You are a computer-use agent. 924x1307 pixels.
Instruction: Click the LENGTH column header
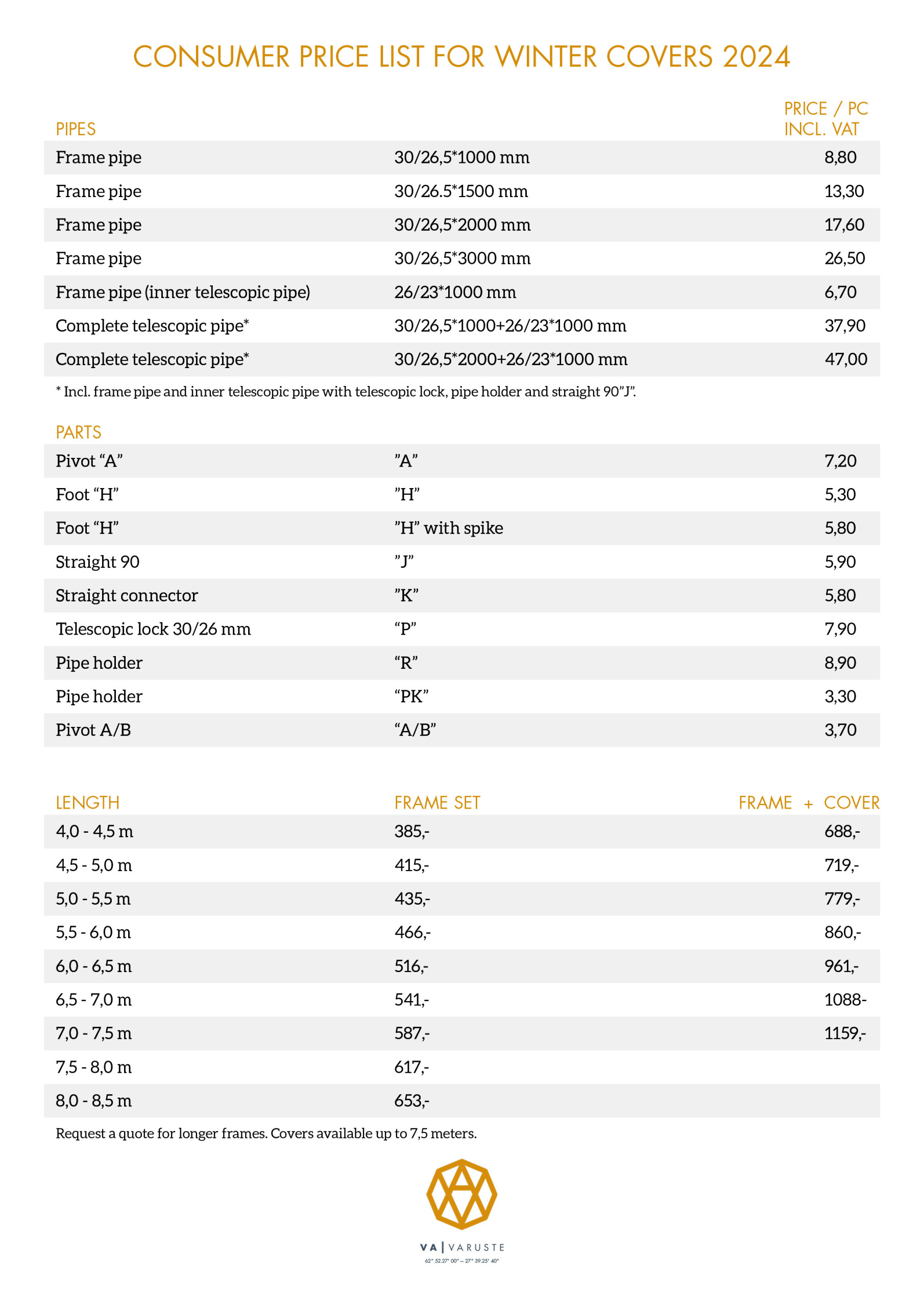(x=88, y=803)
